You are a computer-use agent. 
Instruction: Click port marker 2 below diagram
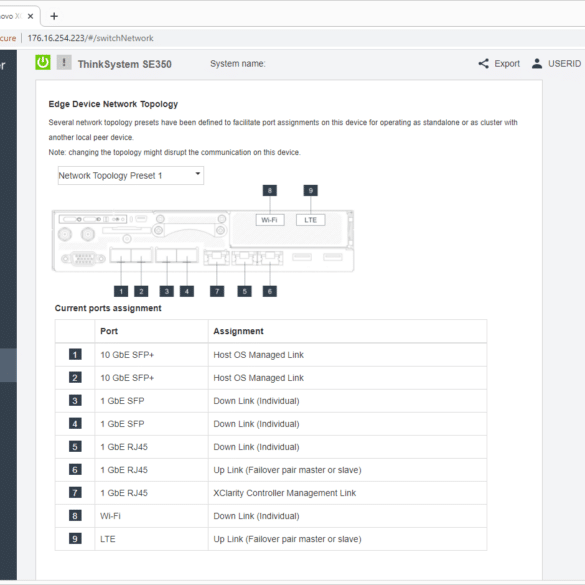[141, 291]
